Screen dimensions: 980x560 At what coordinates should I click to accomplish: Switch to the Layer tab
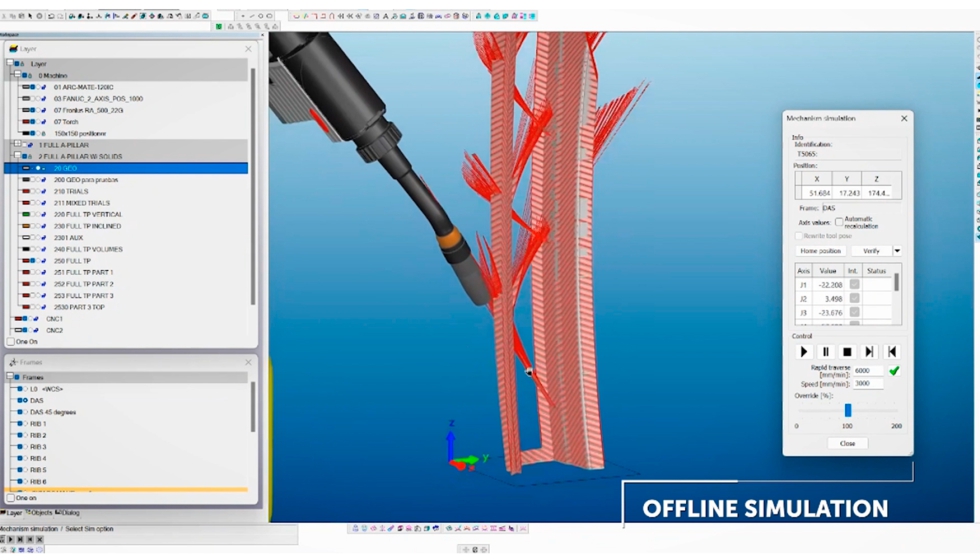[12, 512]
